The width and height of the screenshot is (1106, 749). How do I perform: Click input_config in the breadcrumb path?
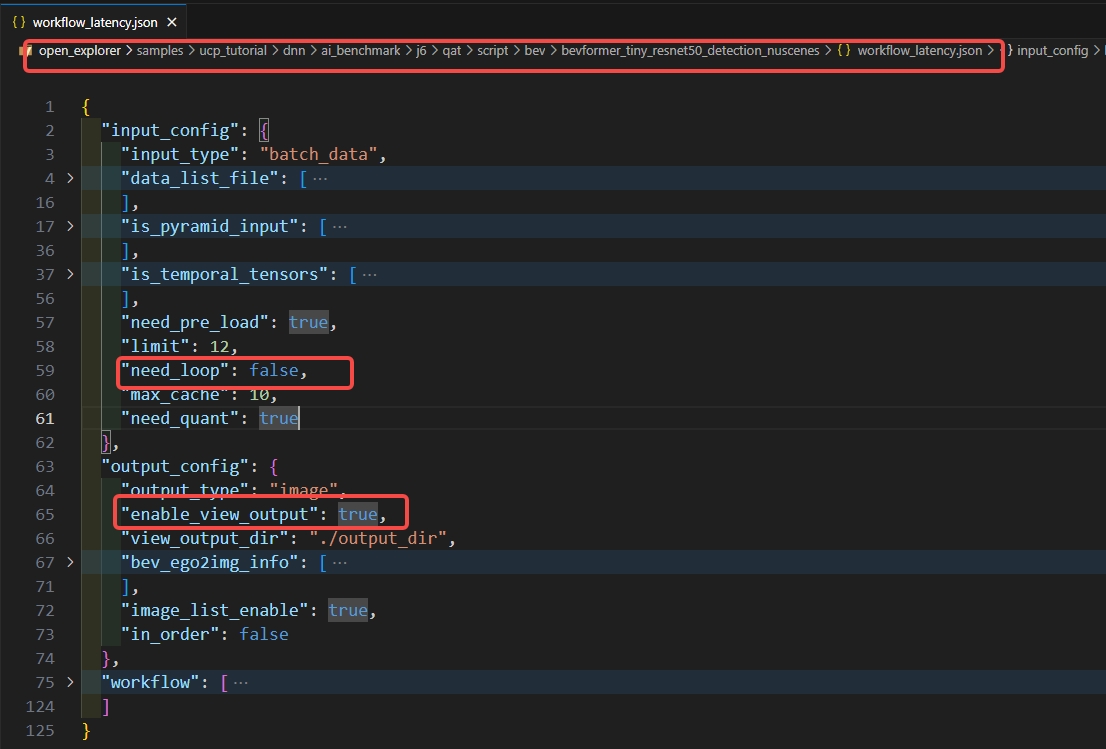coord(1052,50)
